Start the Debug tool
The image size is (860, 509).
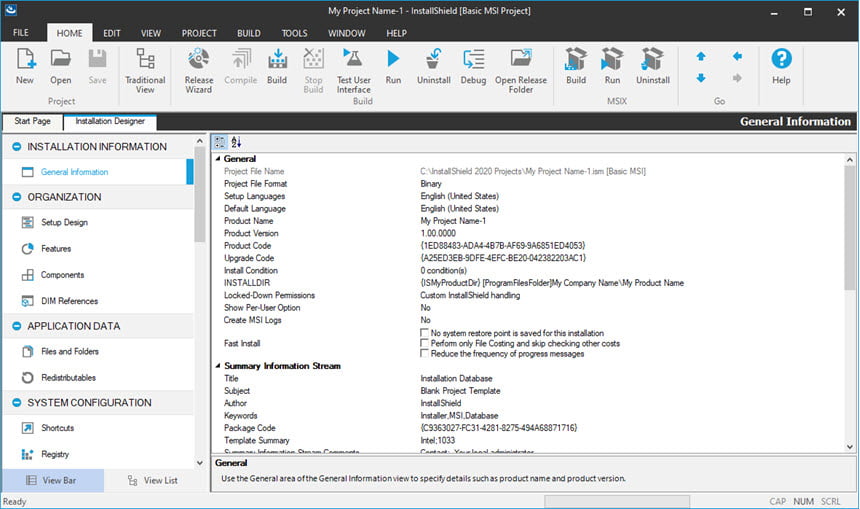(x=473, y=66)
